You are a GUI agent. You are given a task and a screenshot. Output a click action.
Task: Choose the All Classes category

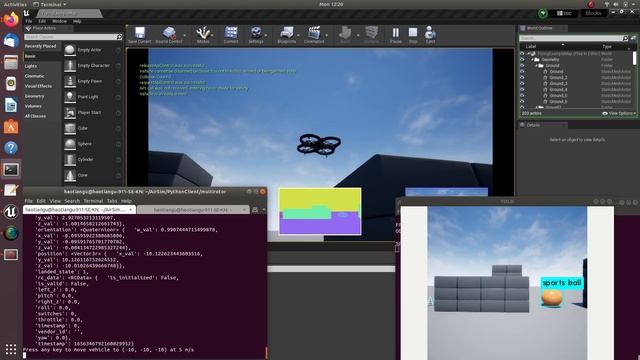pos(35,116)
